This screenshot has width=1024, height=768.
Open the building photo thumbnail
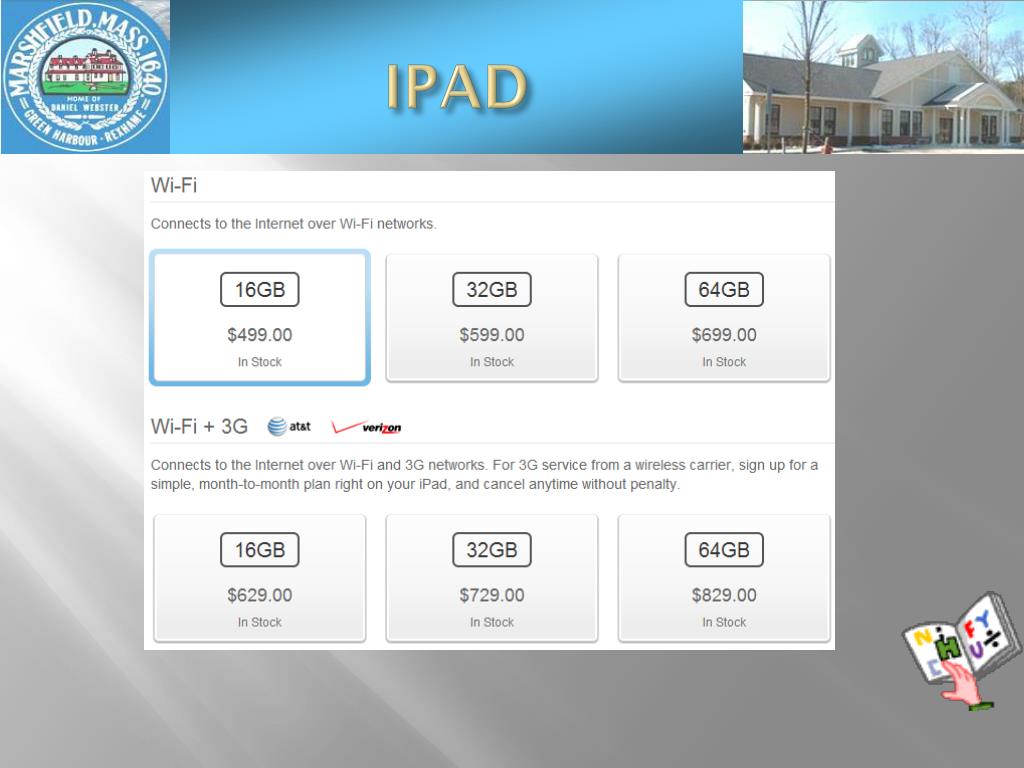click(x=883, y=77)
